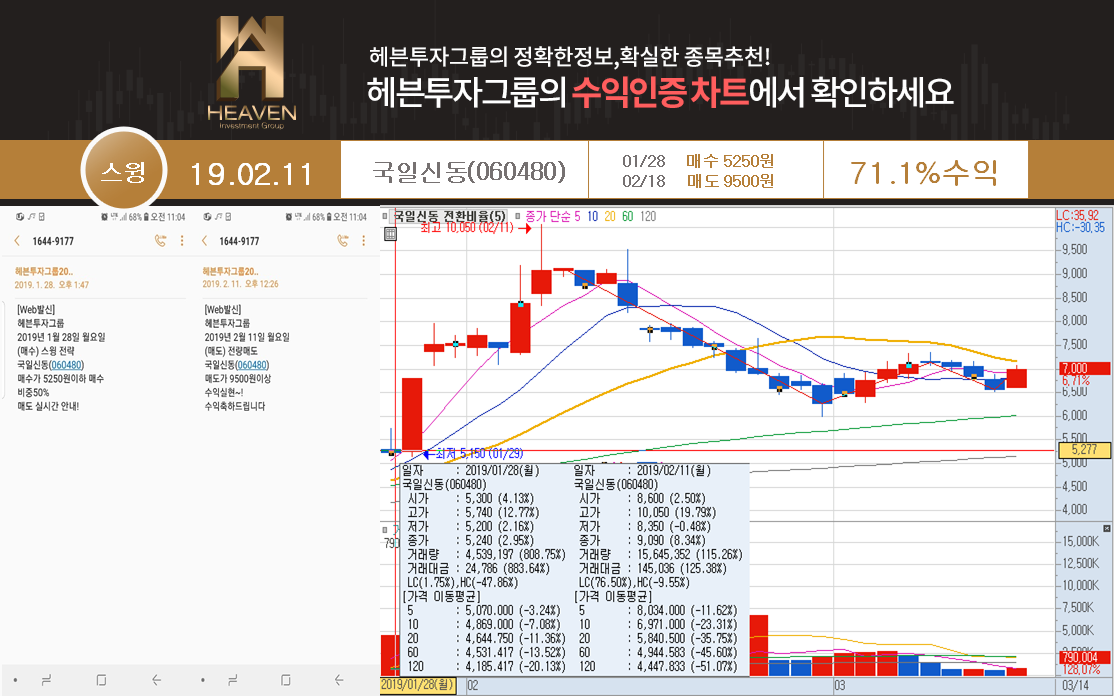Tap the back arrow in the right phone
The image size is (1114, 696).
204,241
